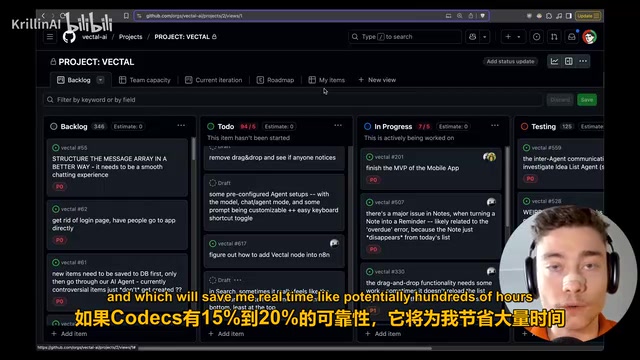Expand the Copilot dropdown arrow

point(484,37)
